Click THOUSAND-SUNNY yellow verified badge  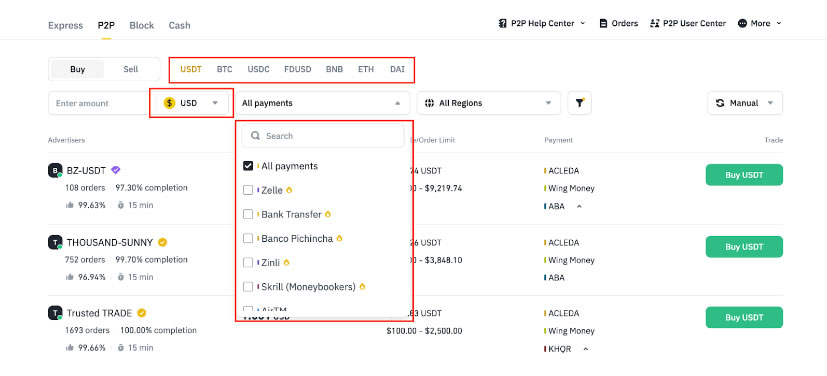(162, 242)
